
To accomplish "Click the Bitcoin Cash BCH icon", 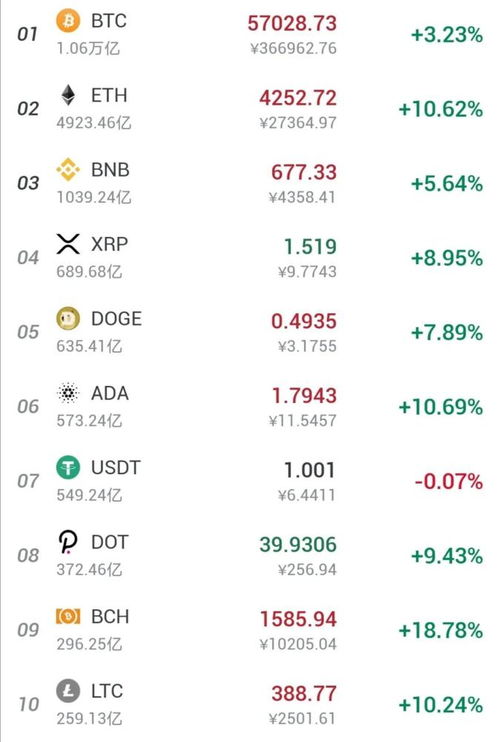I will (x=68, y=616).
